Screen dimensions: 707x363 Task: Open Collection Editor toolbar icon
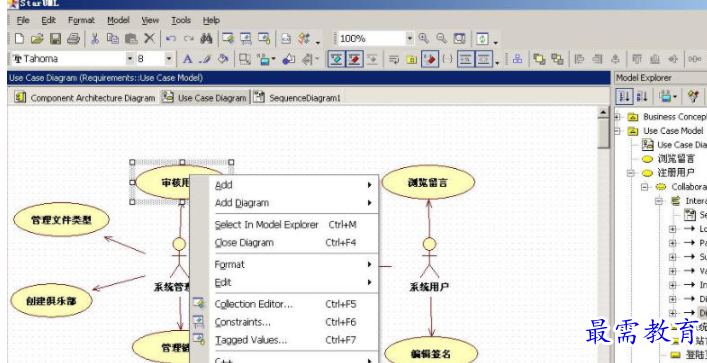point(228,39)
